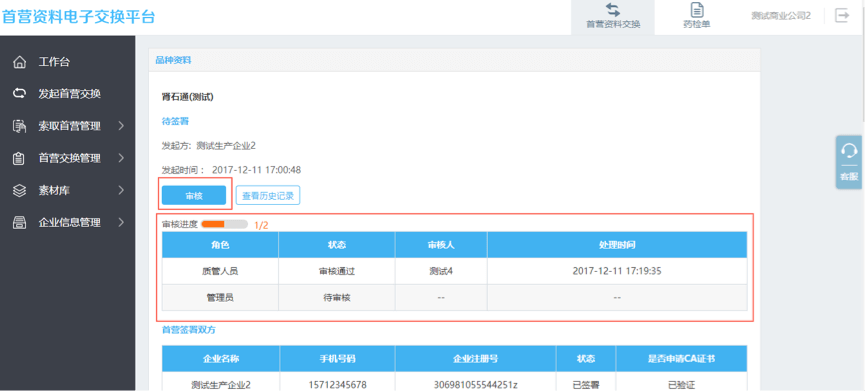The width and height of the screenshot is (865, 391).
Task: Expand the 素材库 submenu chevron
Action: click(121, 190)
